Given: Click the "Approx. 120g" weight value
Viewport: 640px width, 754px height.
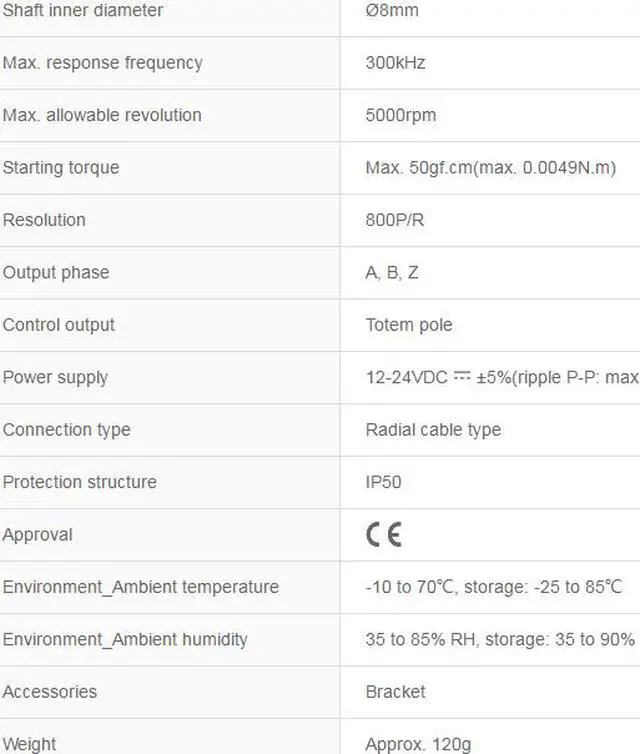Looking at the screenshot, I should (418, 744).
